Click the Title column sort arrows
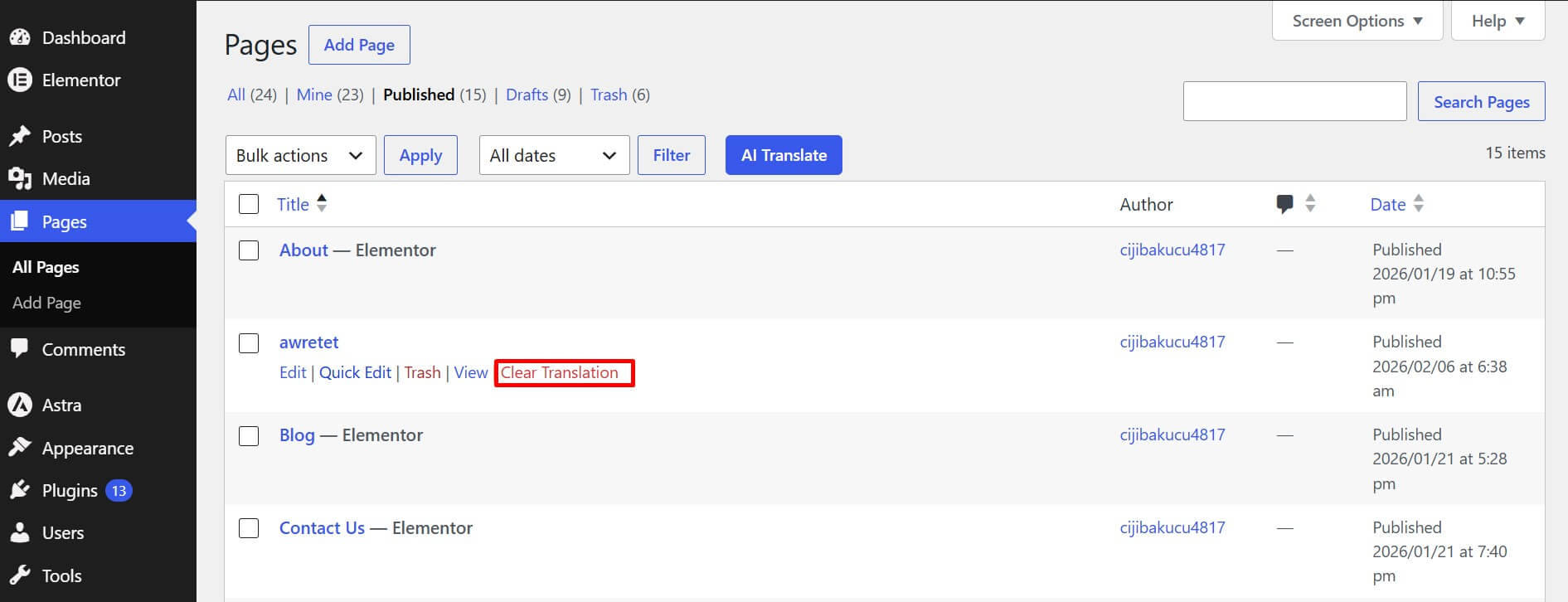The image size is (1568, 602). [x=322, y=204]
